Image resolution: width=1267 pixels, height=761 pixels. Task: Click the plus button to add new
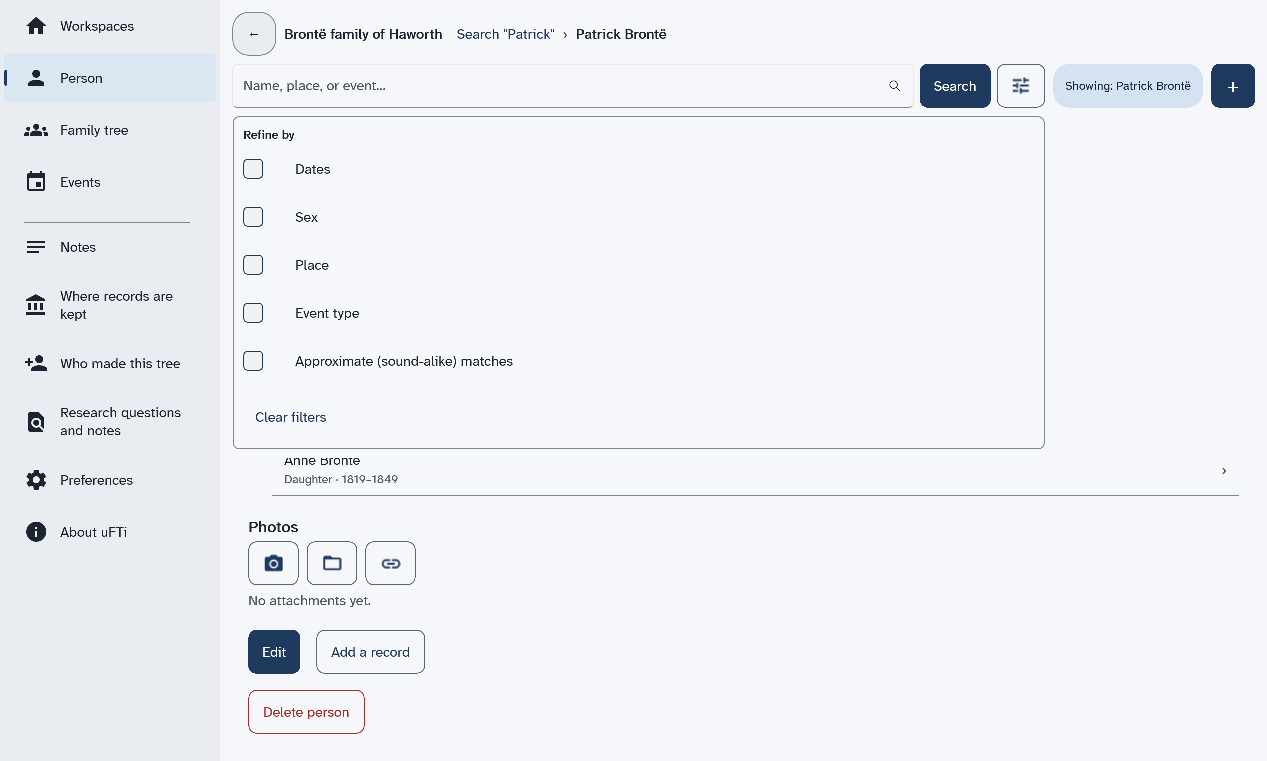click(1233, 86)
